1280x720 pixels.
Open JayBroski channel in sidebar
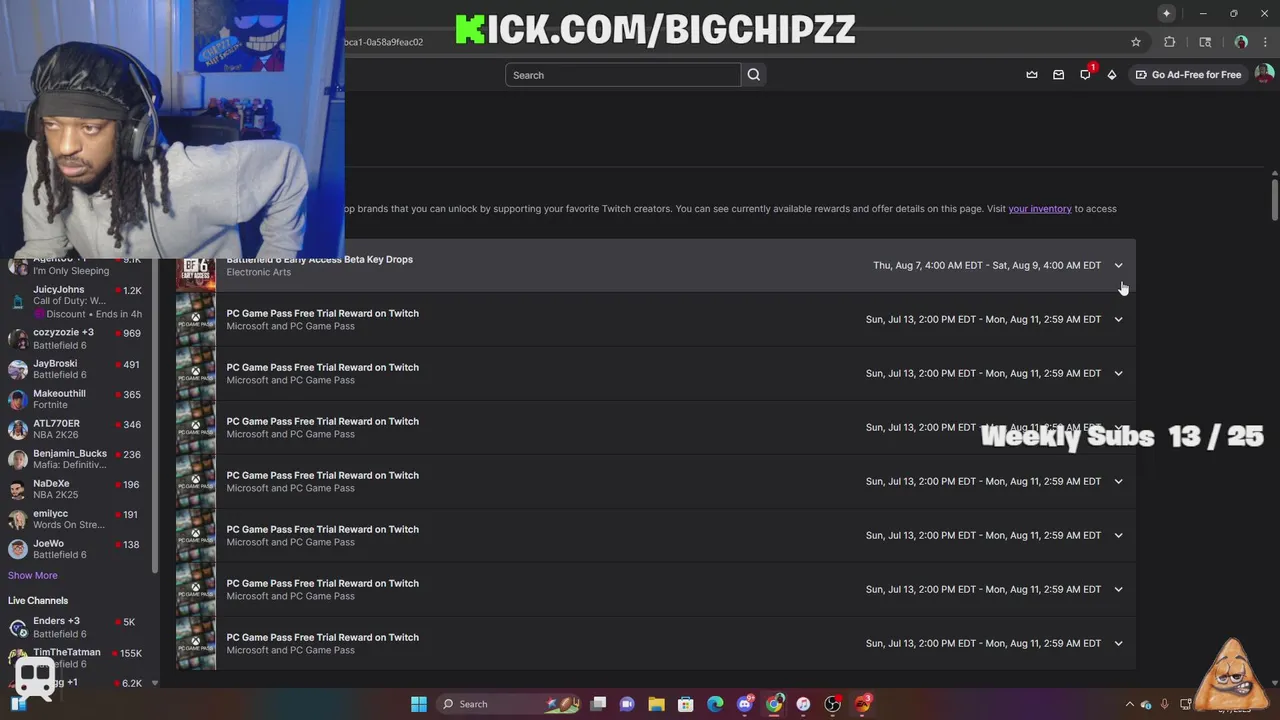(75, 369)
